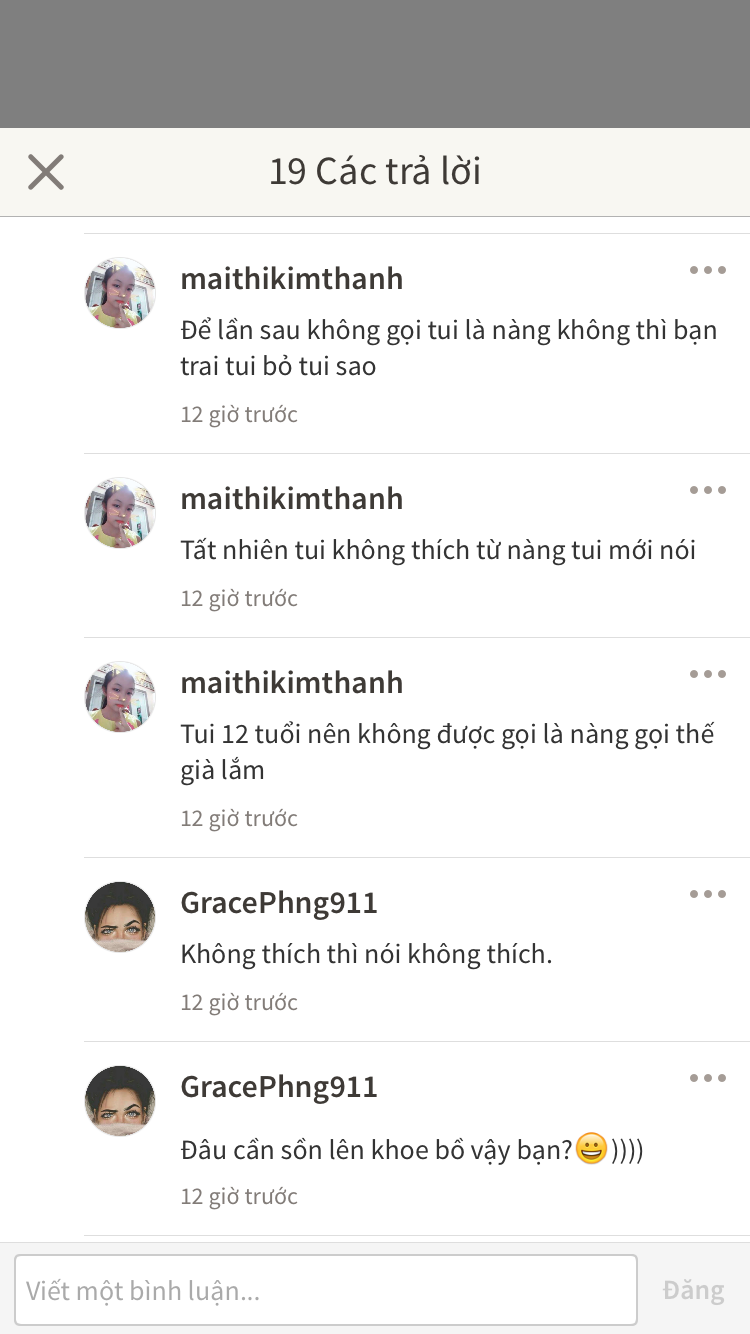Tap GracePhng911 avatar on 'Không thích' comment
Viewport: 750px width, 1334px height.
tap(120, 917)
